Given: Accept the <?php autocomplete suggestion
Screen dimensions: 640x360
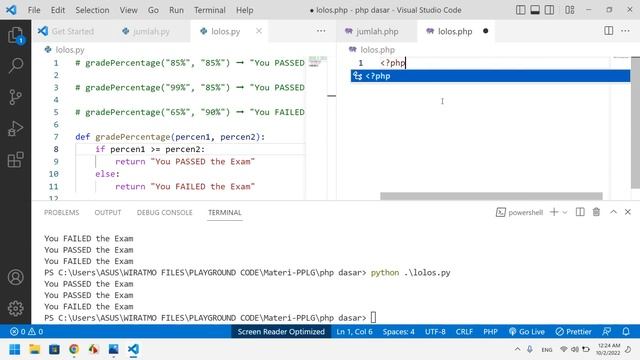Looking at the screenshot, I should (490, 76).
